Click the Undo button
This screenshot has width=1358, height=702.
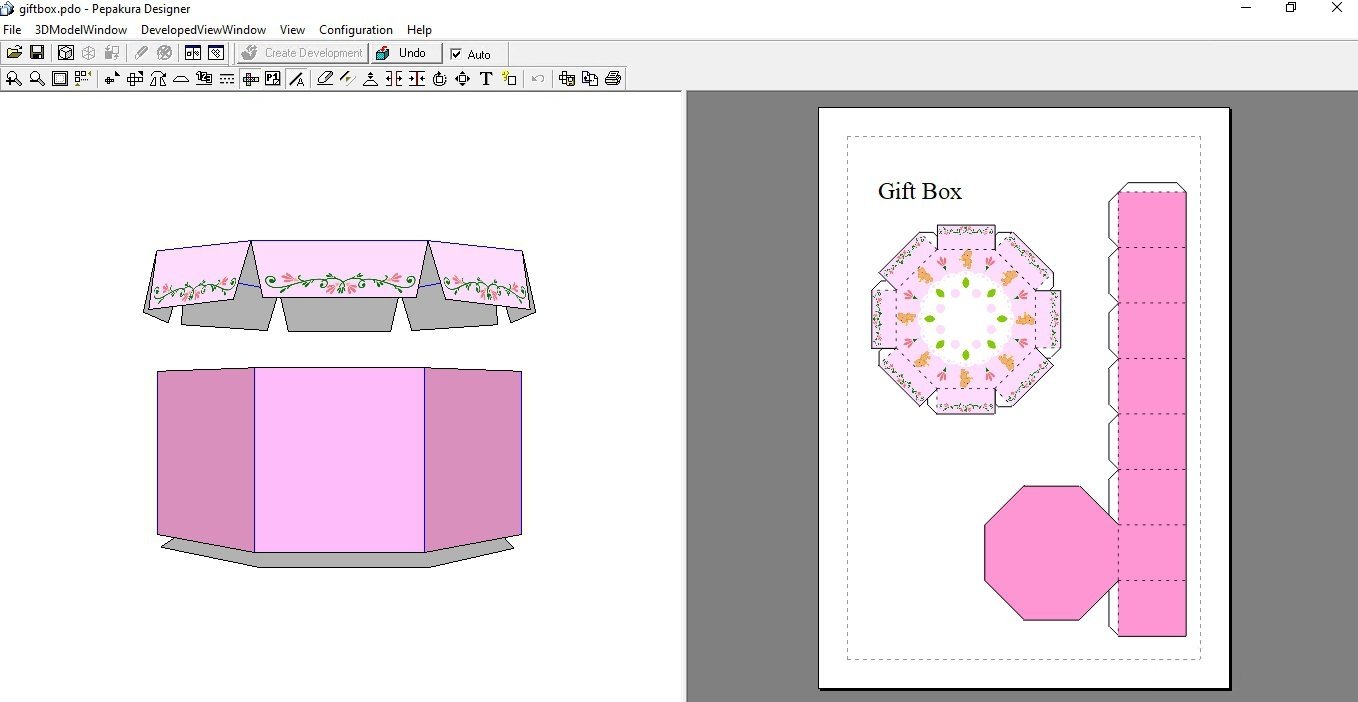(406, 53)
